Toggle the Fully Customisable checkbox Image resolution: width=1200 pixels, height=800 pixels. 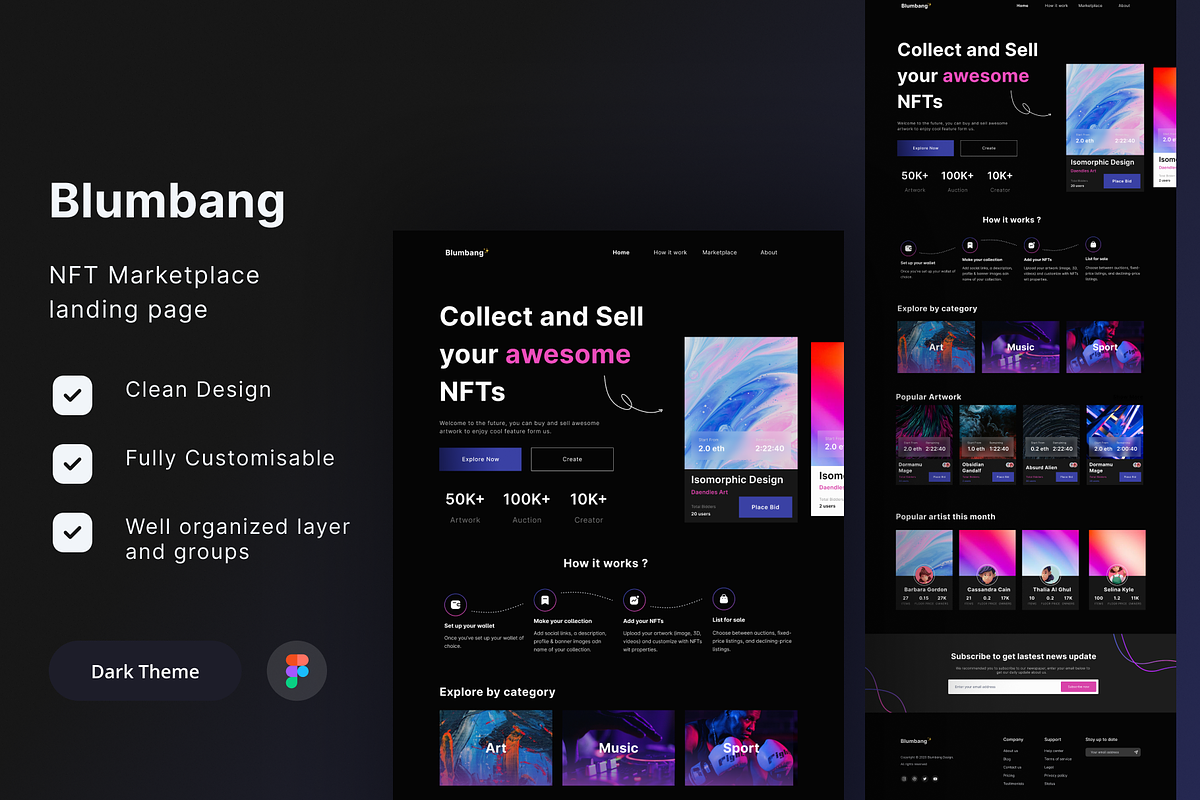tap(72, 464)
